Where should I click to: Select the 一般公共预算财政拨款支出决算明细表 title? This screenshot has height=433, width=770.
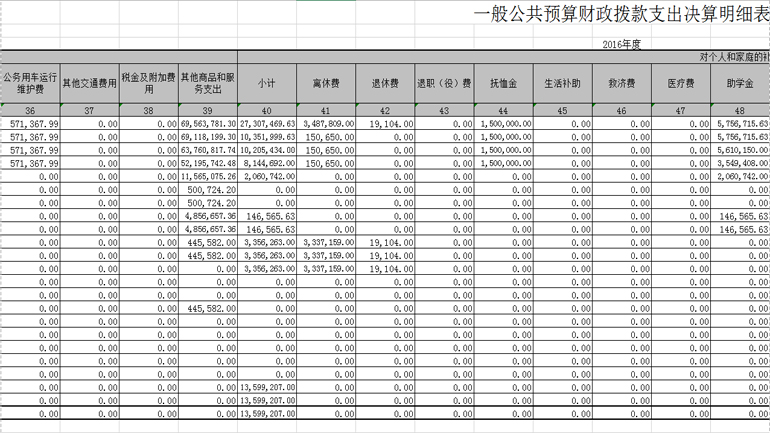622,15
